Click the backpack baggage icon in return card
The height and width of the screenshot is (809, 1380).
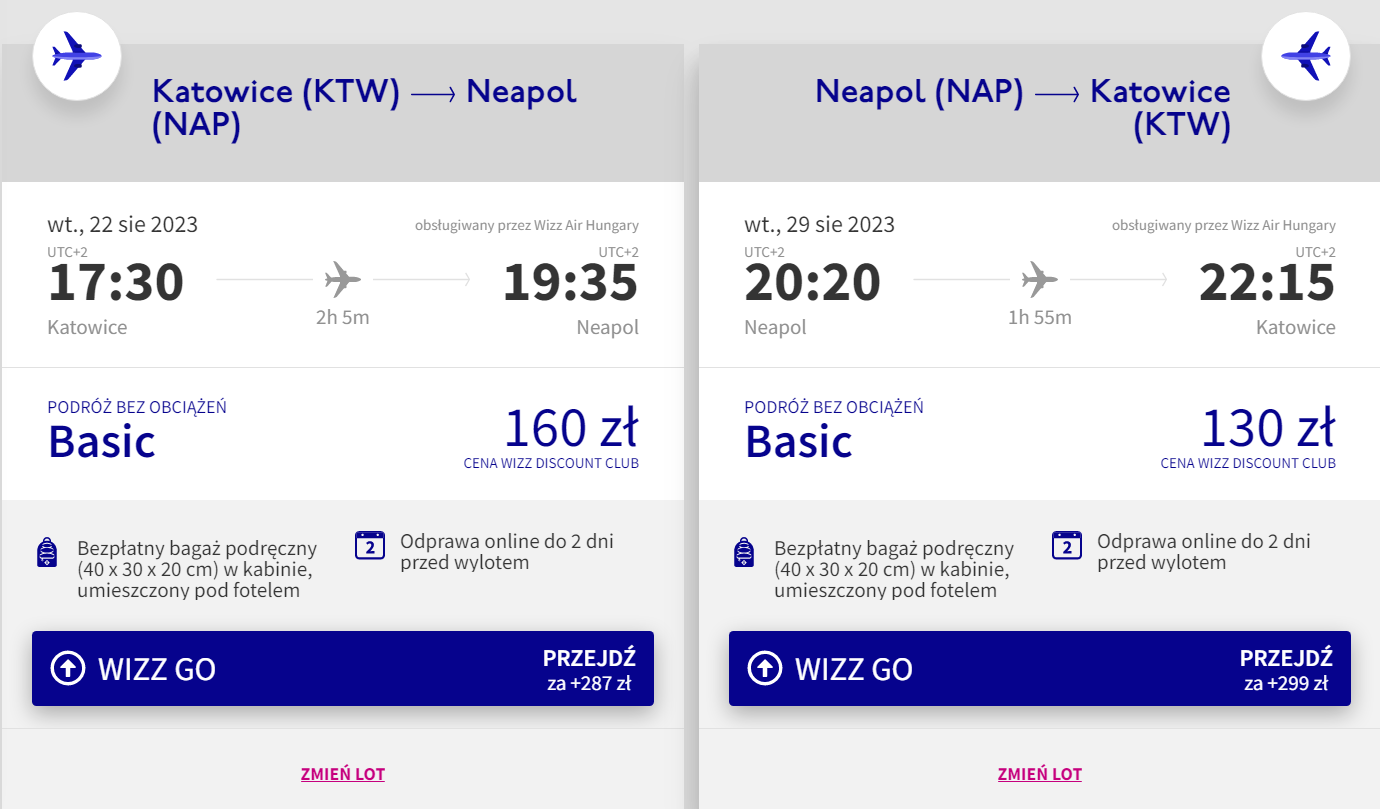744,552
